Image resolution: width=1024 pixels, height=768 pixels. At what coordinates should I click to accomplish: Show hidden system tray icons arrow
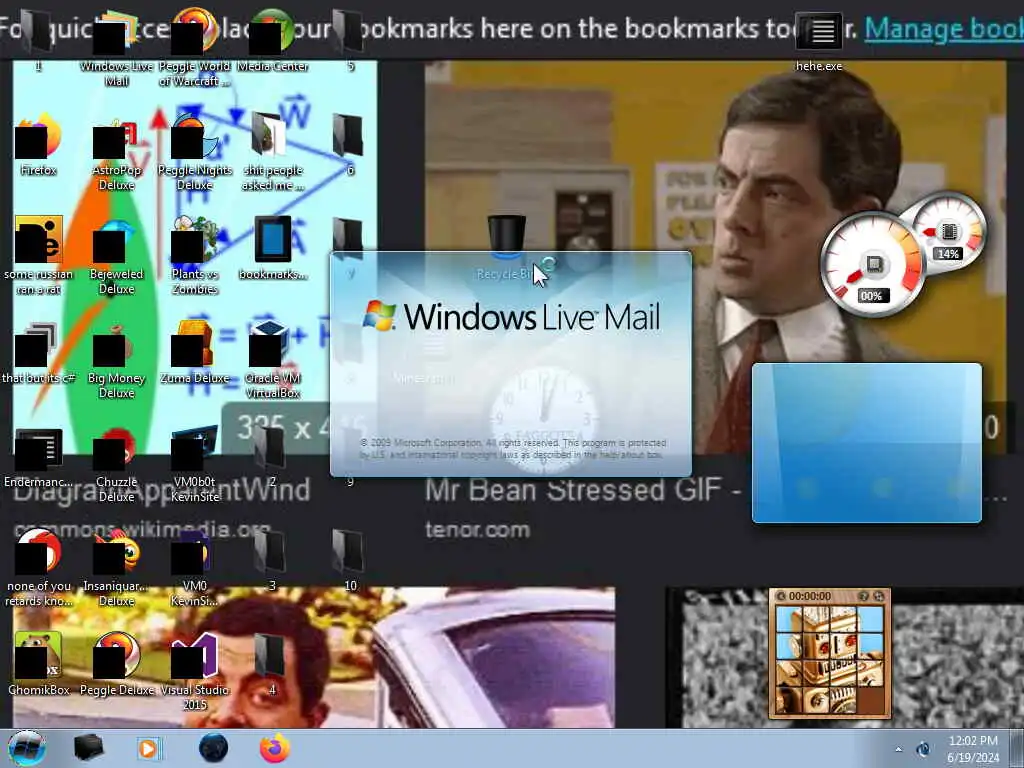point(899,750)
